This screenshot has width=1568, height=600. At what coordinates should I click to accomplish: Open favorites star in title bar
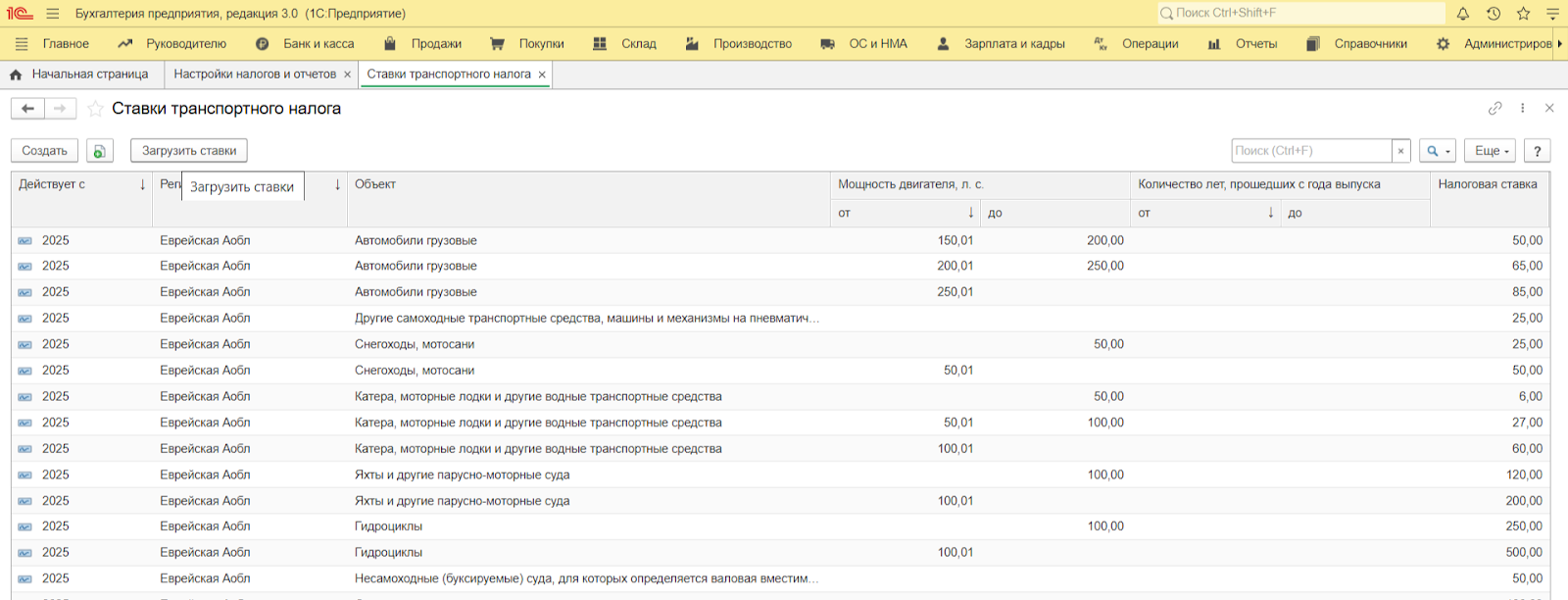tap(1523, 14)
